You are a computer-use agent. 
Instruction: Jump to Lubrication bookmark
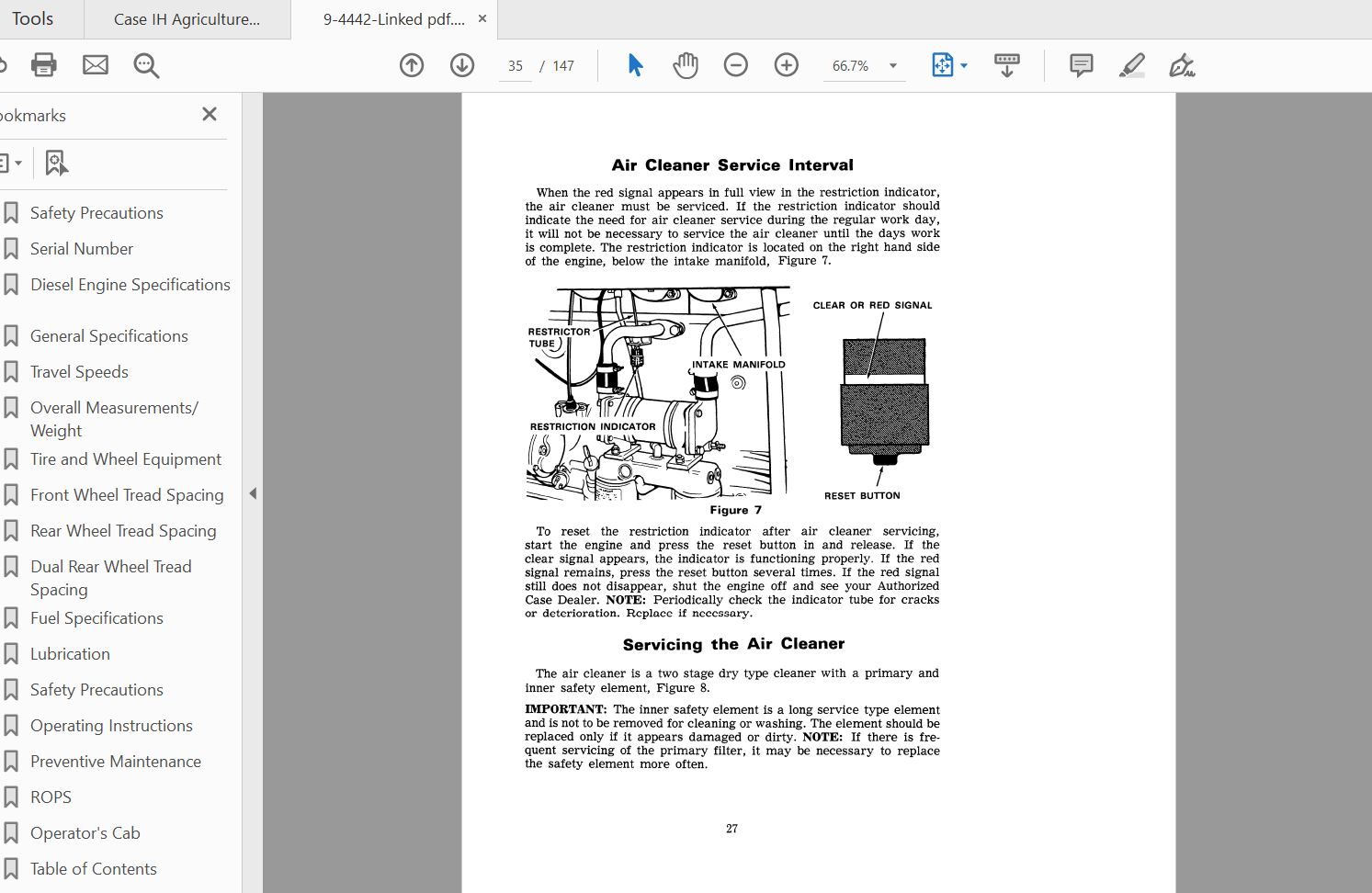tap(70, 654)
